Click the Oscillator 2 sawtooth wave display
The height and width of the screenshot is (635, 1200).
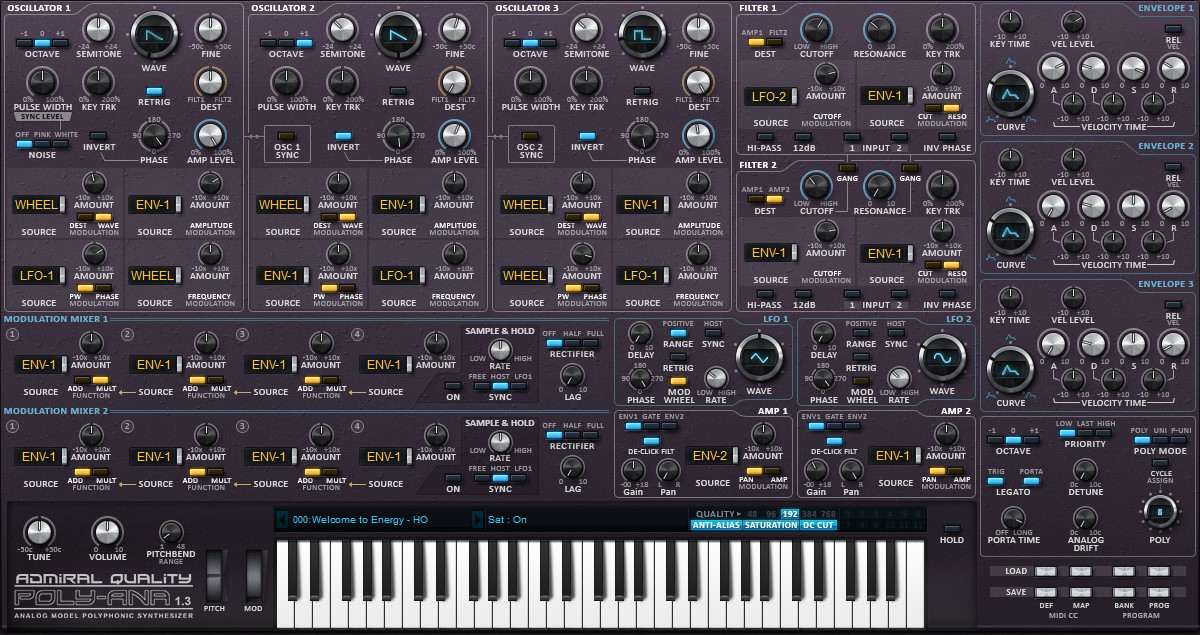(x=398, y=35)
